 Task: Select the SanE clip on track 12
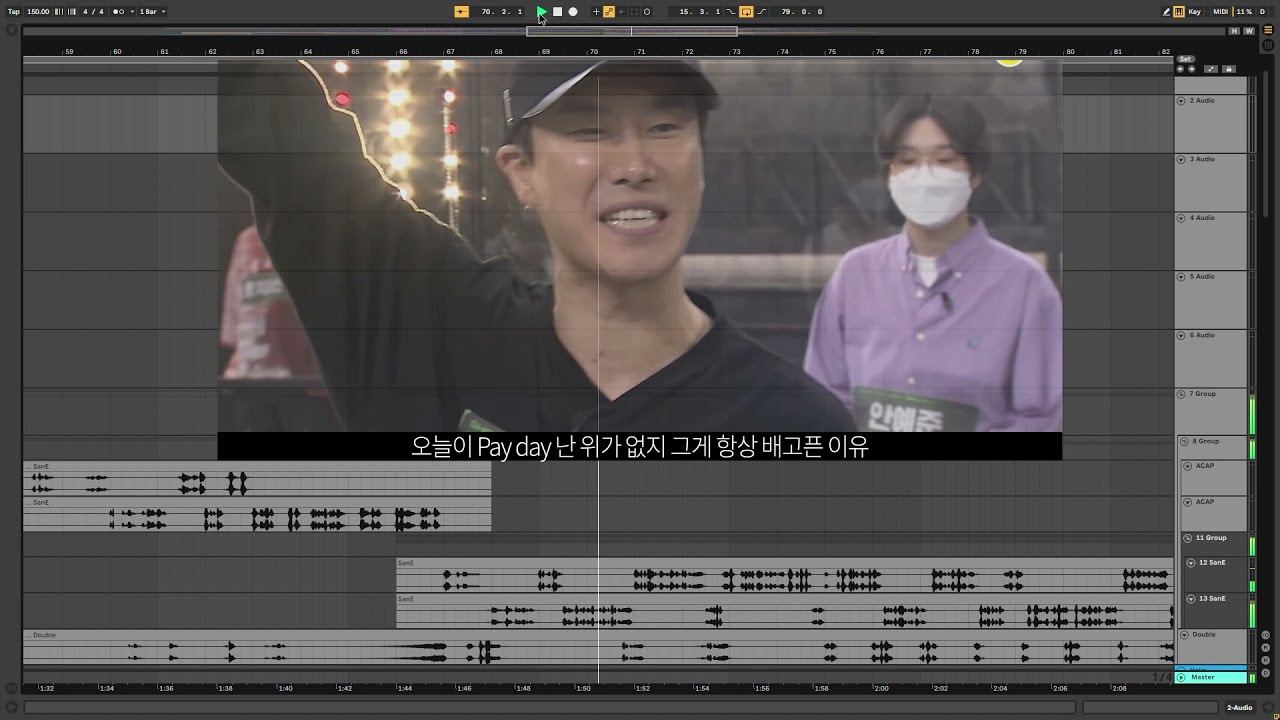pos(785,575)
